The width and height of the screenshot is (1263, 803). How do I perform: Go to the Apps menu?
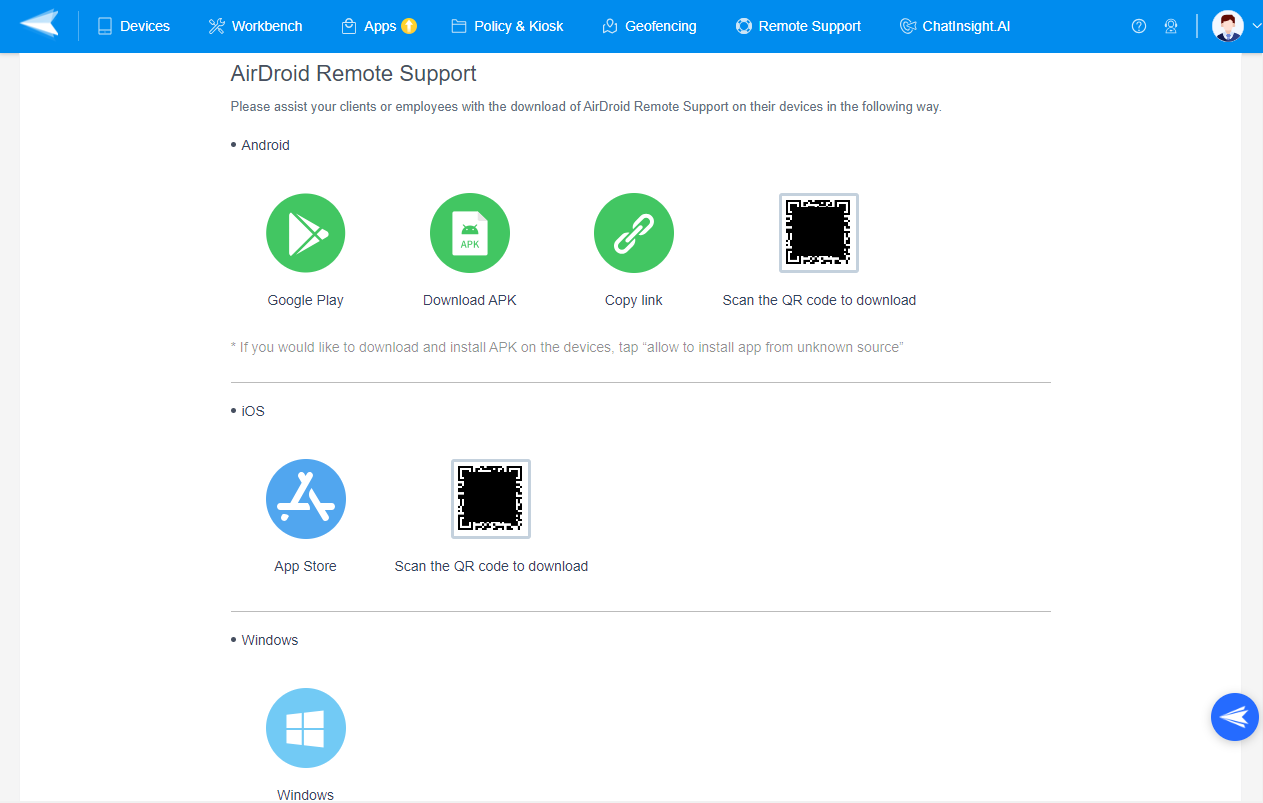point(379,26)
